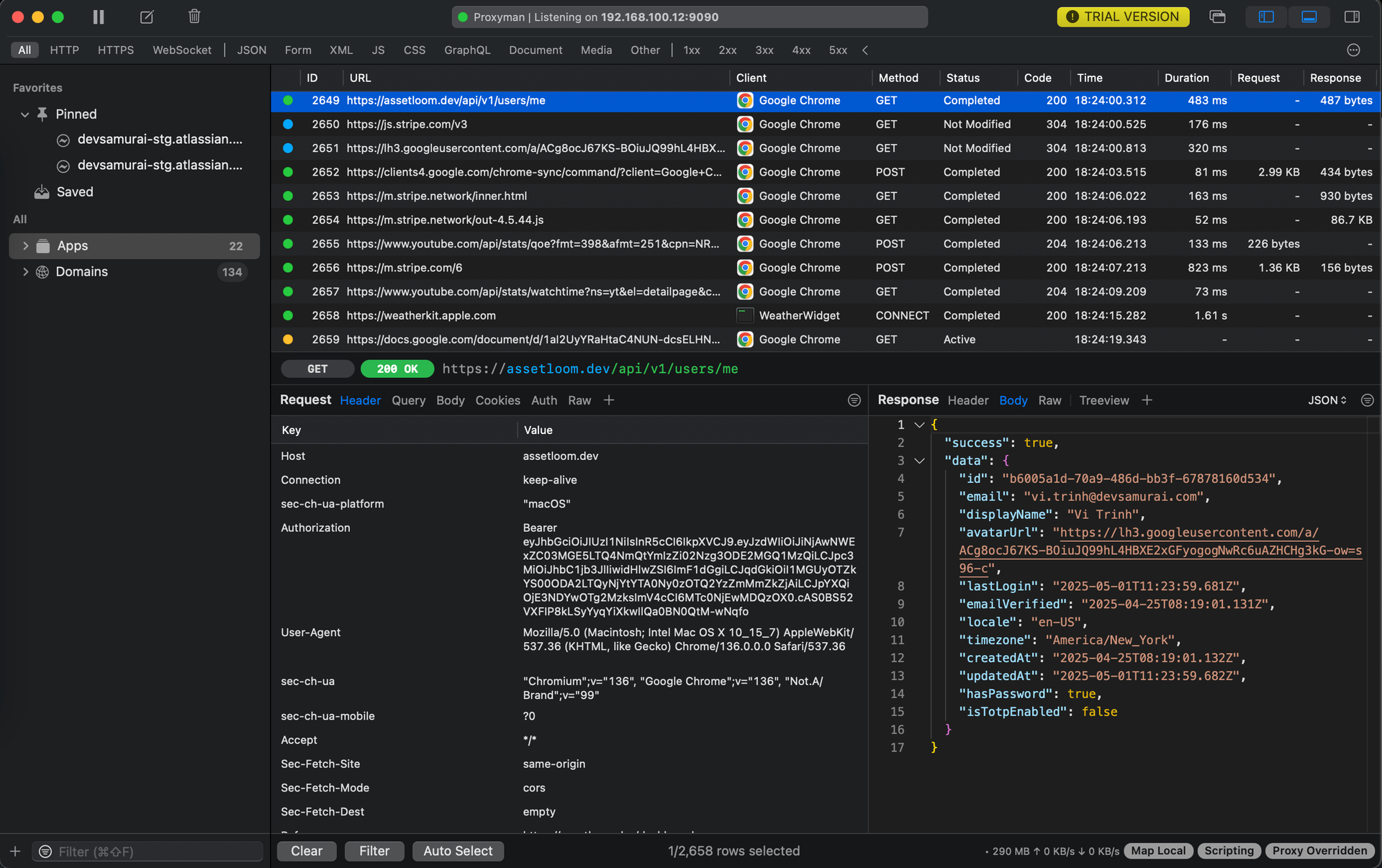This screenshot has width=1382, height=868.
Task: Select request 2650 js.stripe.com/v3
Action: tap(826, 125)
